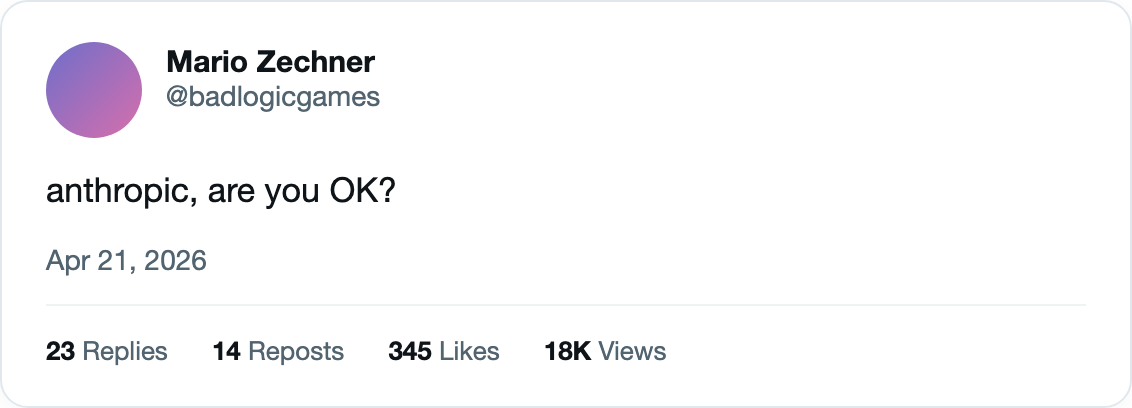Screen dimensions: 1132x408
Task: Click "OK?" at the tweet's end
Action: pyautogui.click(x=362, y=192)
